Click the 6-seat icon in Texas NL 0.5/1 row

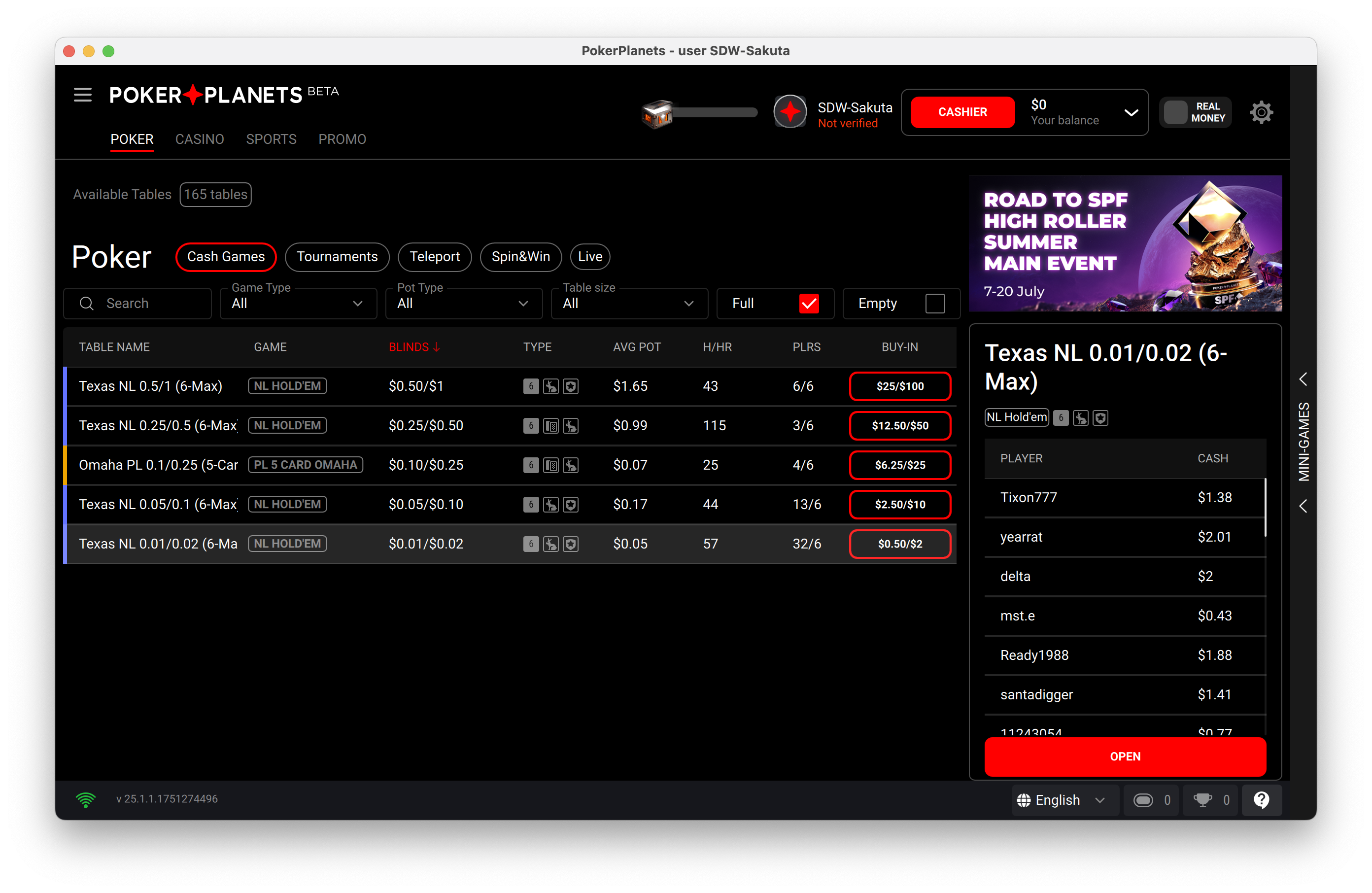[531, 386]
